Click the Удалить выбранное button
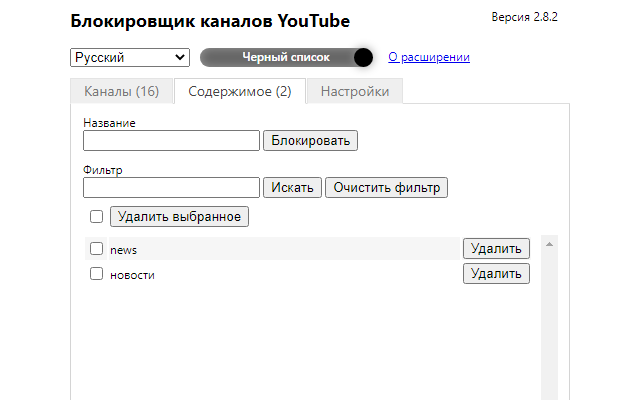This screenshot has width=640, height=400. 179,216
